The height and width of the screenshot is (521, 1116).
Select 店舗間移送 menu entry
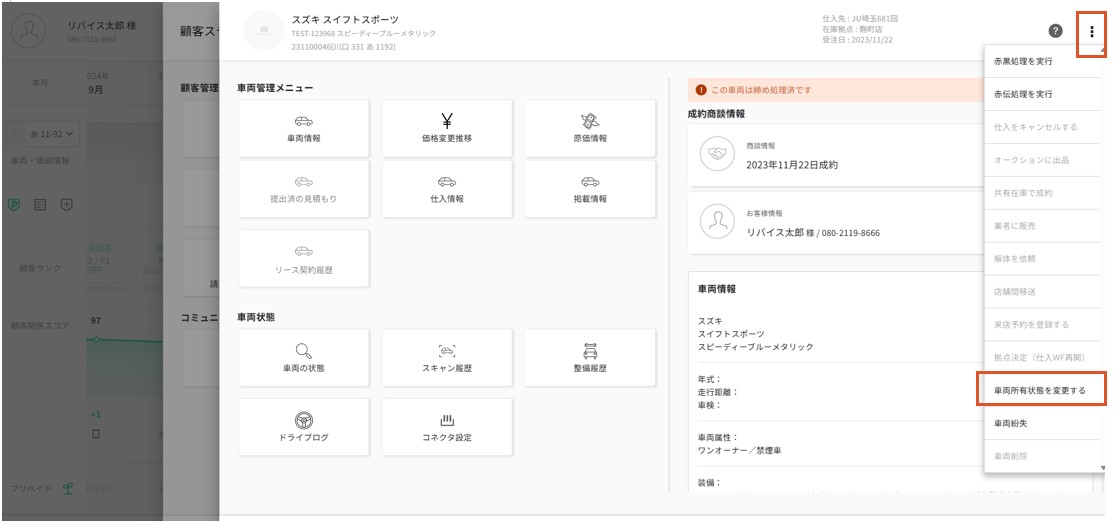tap(1044, 292)
